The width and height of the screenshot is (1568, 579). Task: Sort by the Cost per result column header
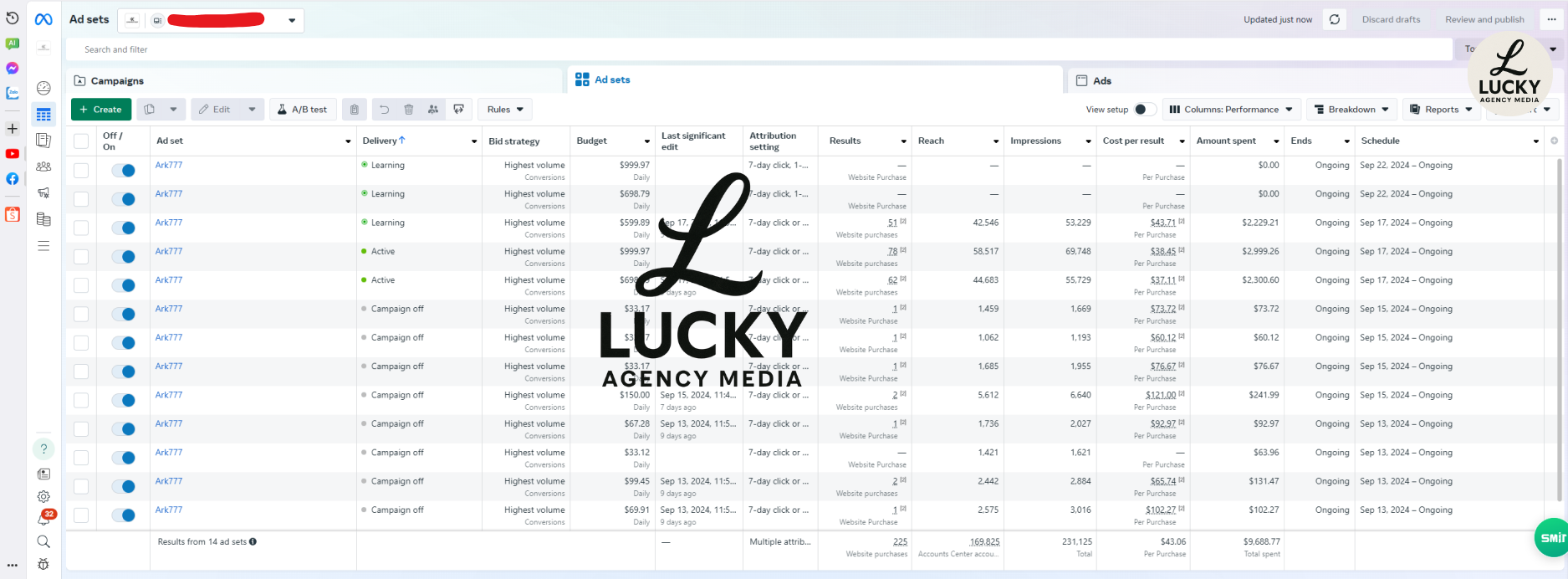pos(1133,141)
